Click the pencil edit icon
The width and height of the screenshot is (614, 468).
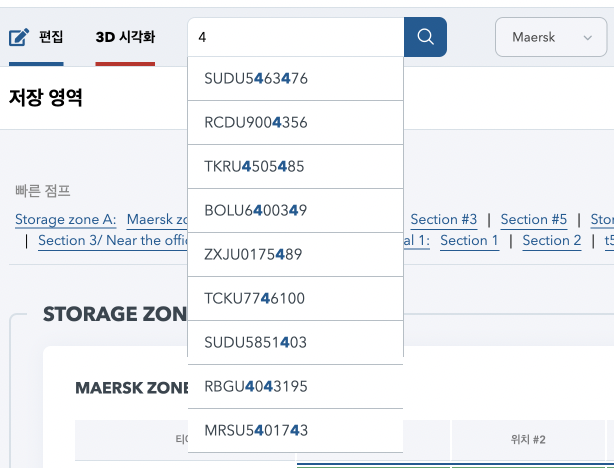[x=19, y=38]
